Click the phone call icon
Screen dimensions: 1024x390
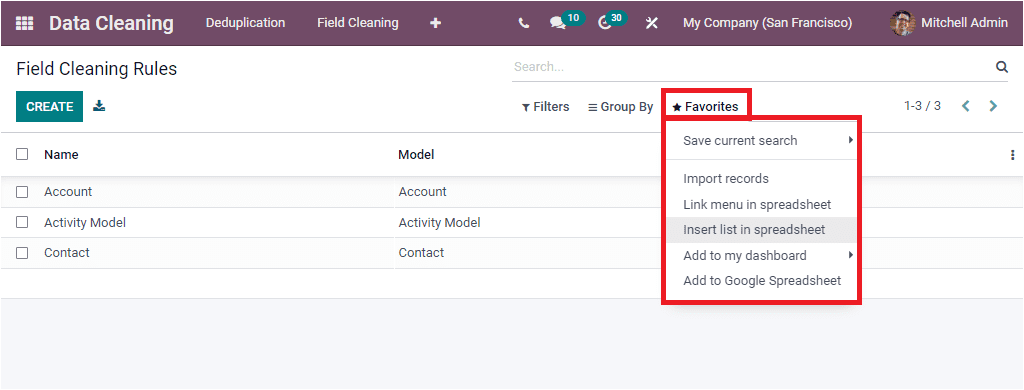click(523, 24)
